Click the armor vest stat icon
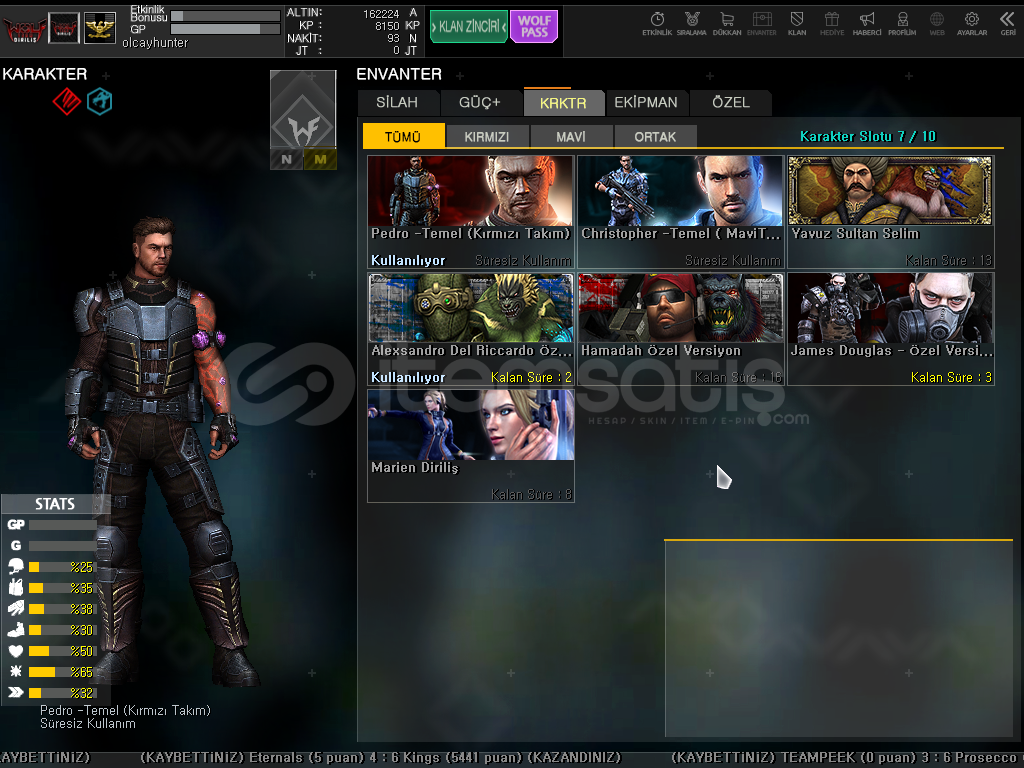 coord(16,587)
